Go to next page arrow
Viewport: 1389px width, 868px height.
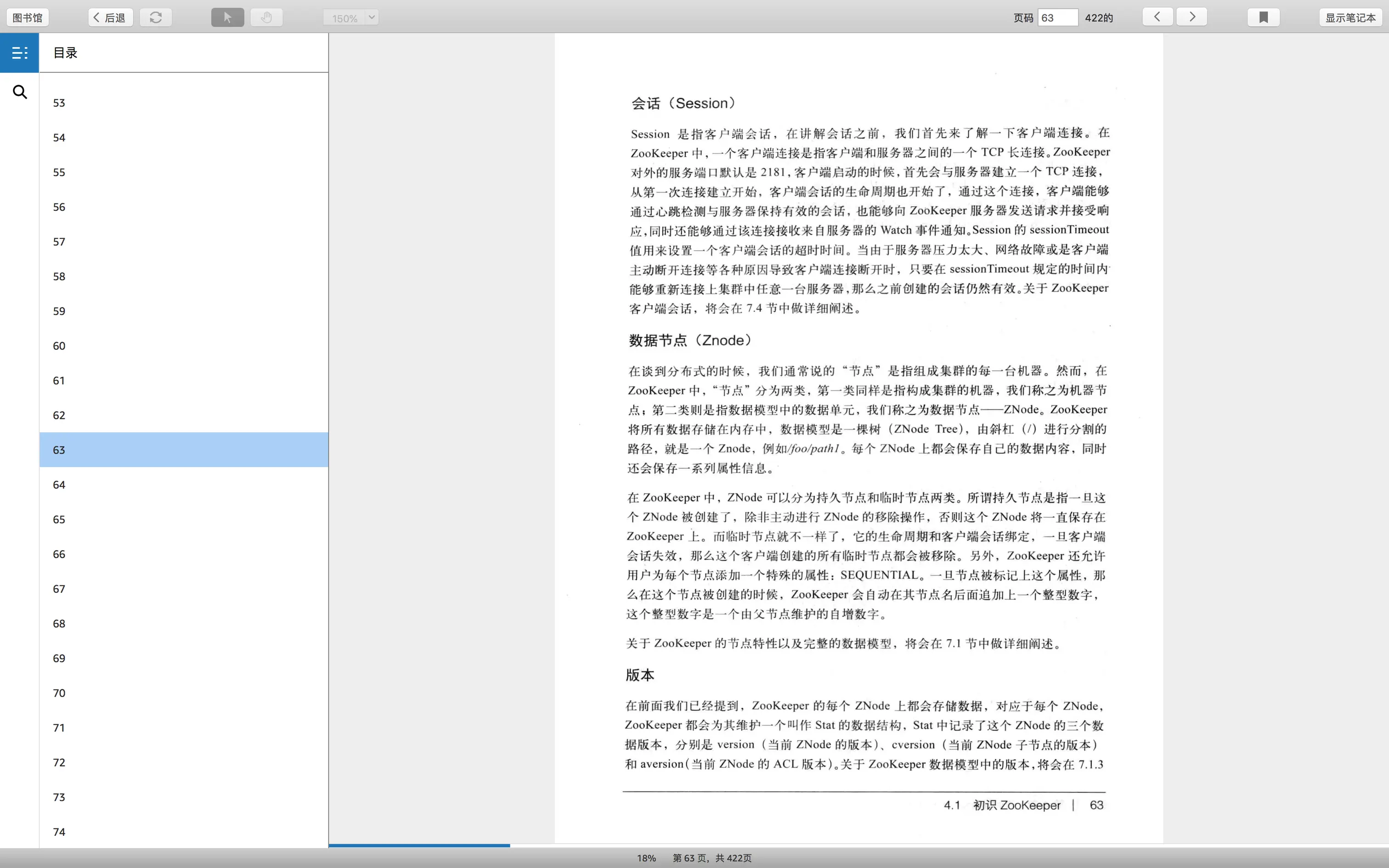[1191, 17]
